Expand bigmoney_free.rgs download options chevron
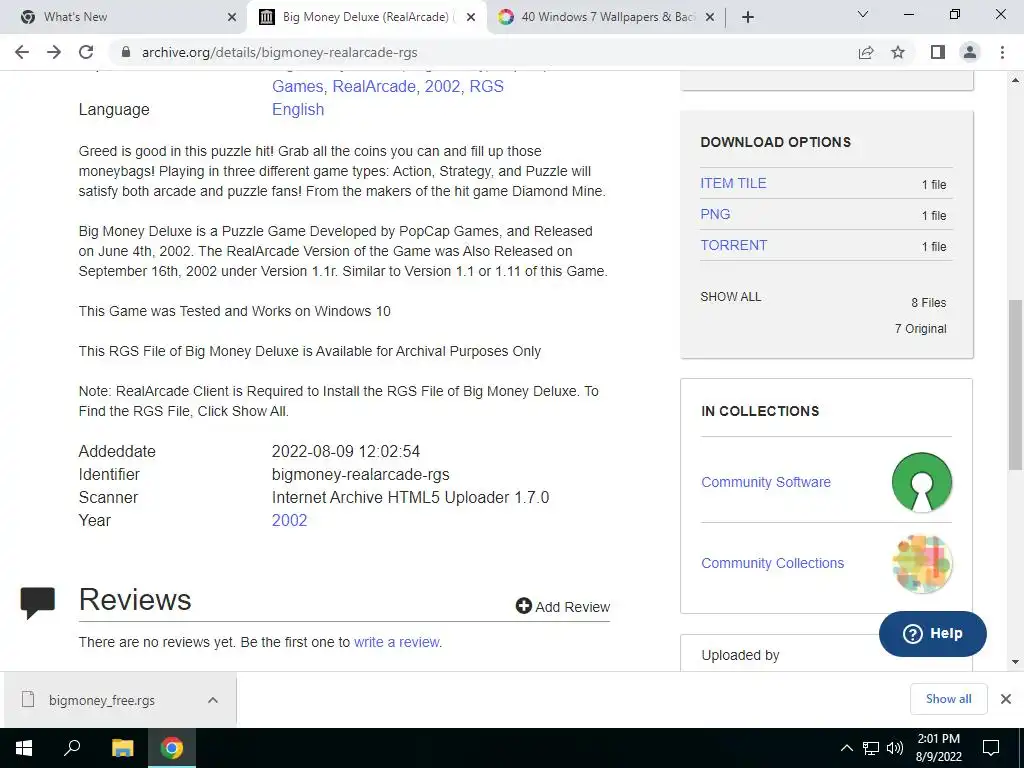Viewport: 1024px width, 768px height. point(213,700)
